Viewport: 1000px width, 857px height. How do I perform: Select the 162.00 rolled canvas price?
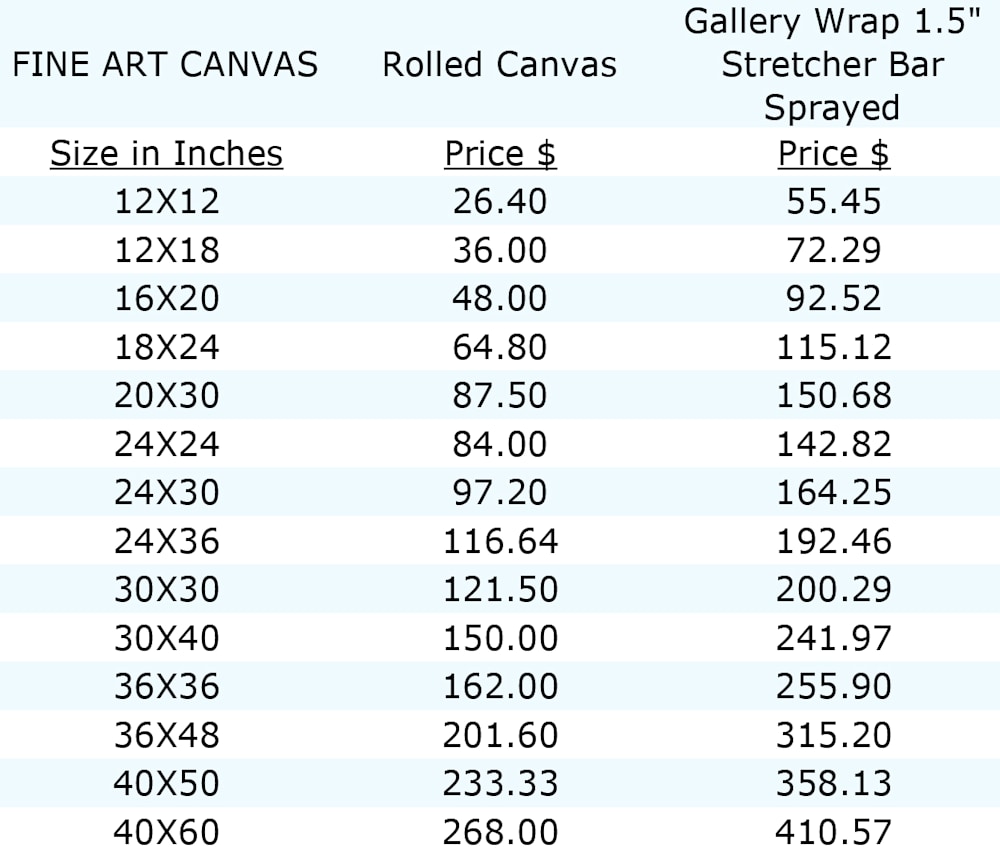tap(500, 686)
